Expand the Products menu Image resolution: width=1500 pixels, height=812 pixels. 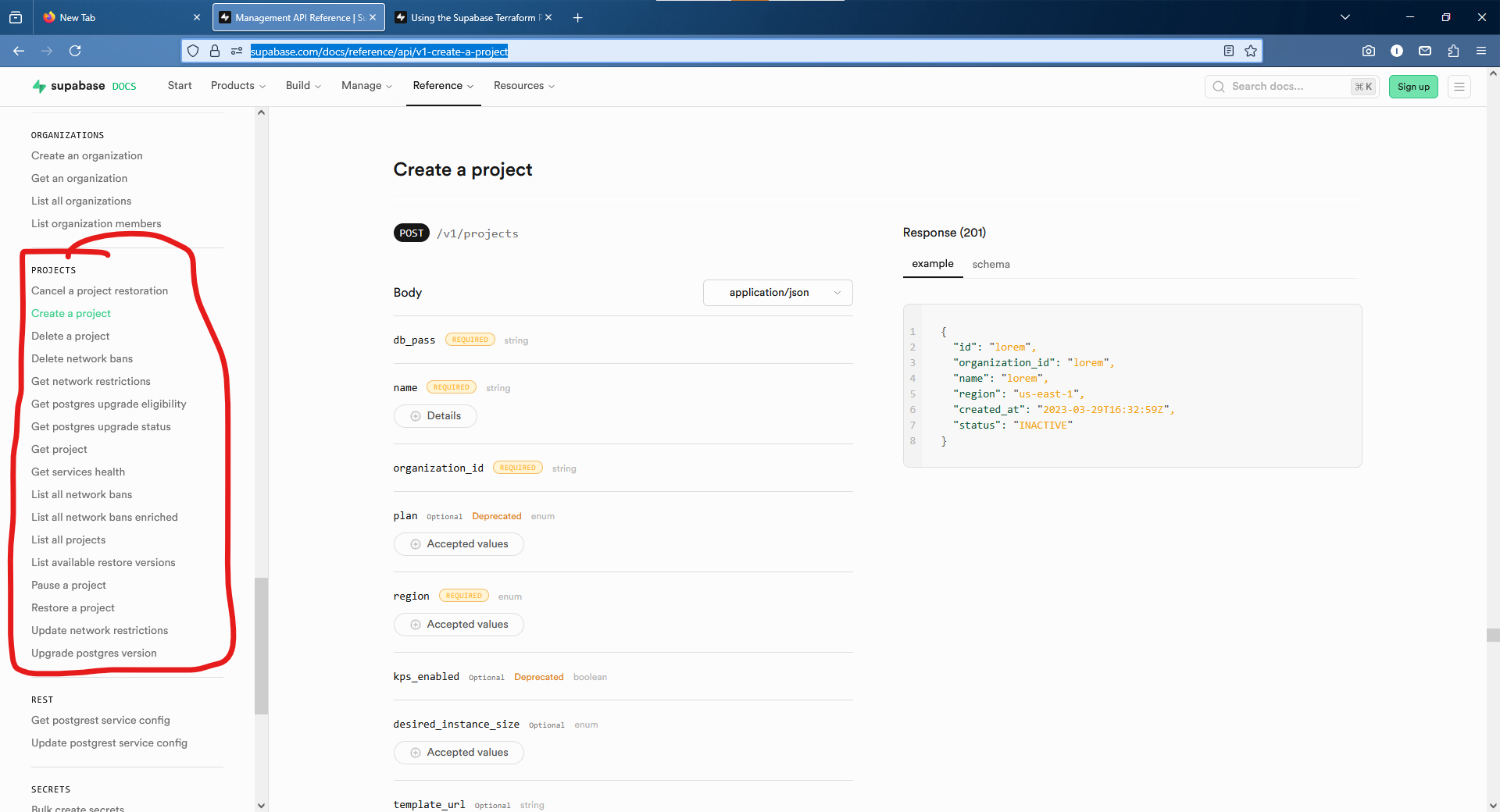coord(238,86)
